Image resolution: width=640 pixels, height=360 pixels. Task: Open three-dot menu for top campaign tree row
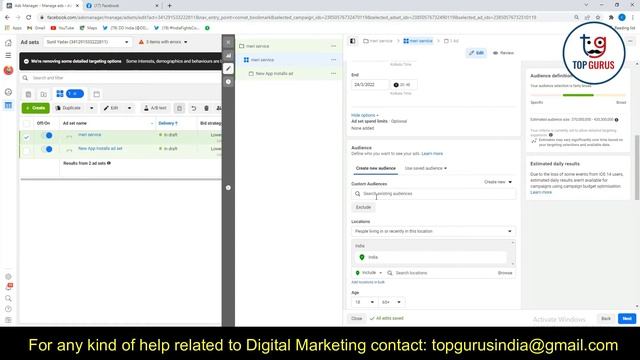(333, 46)
